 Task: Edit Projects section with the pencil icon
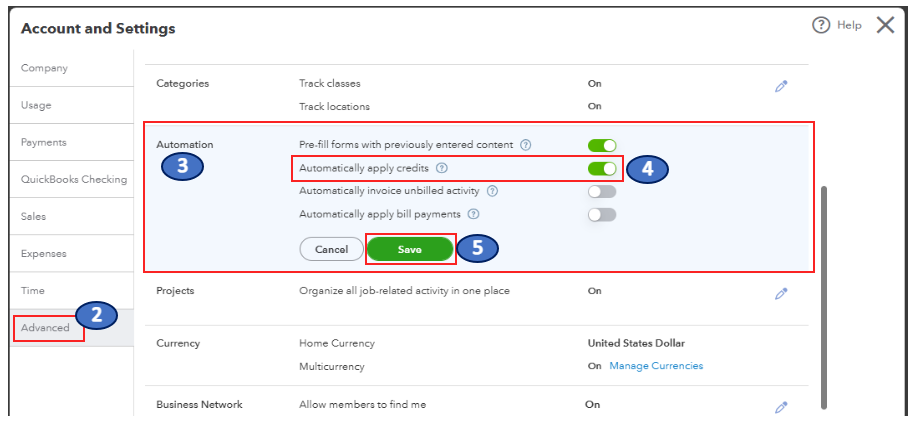point(781,294)
